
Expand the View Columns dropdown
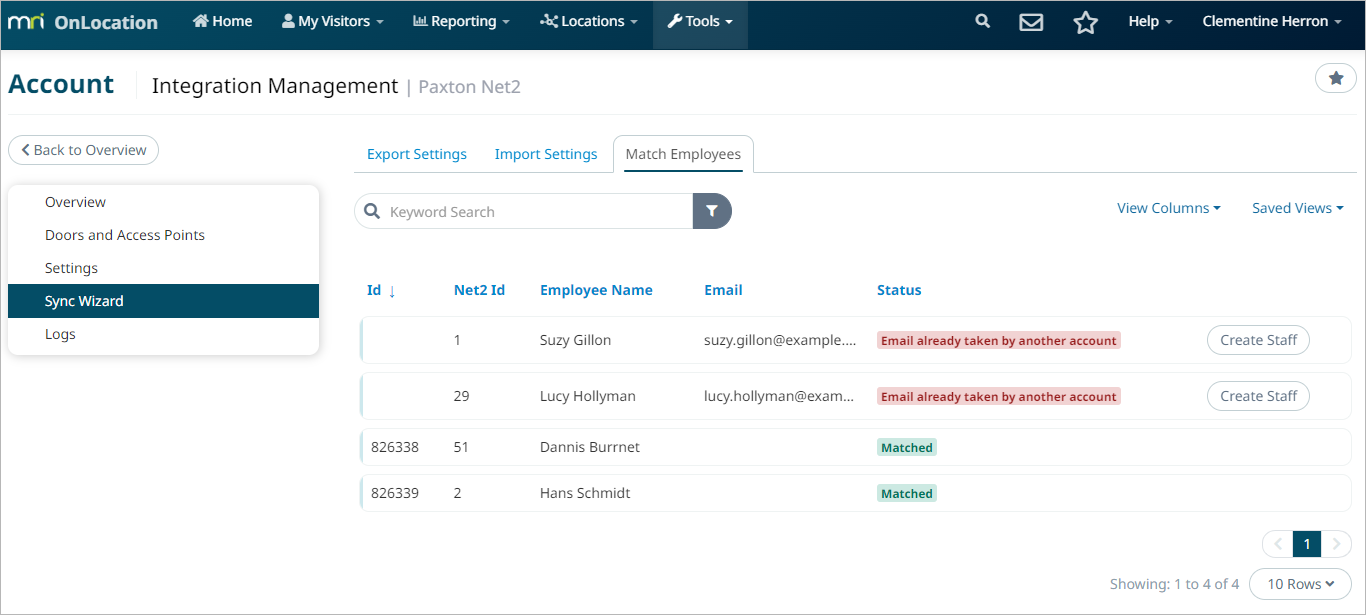click(1169, 208)
